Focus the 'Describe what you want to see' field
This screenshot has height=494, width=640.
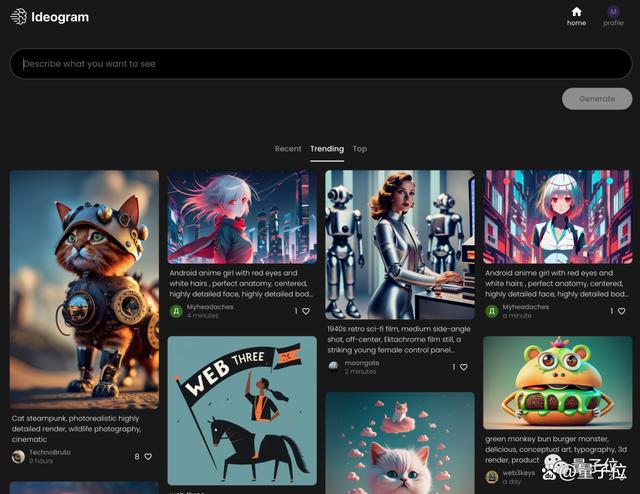pos(320,64)
